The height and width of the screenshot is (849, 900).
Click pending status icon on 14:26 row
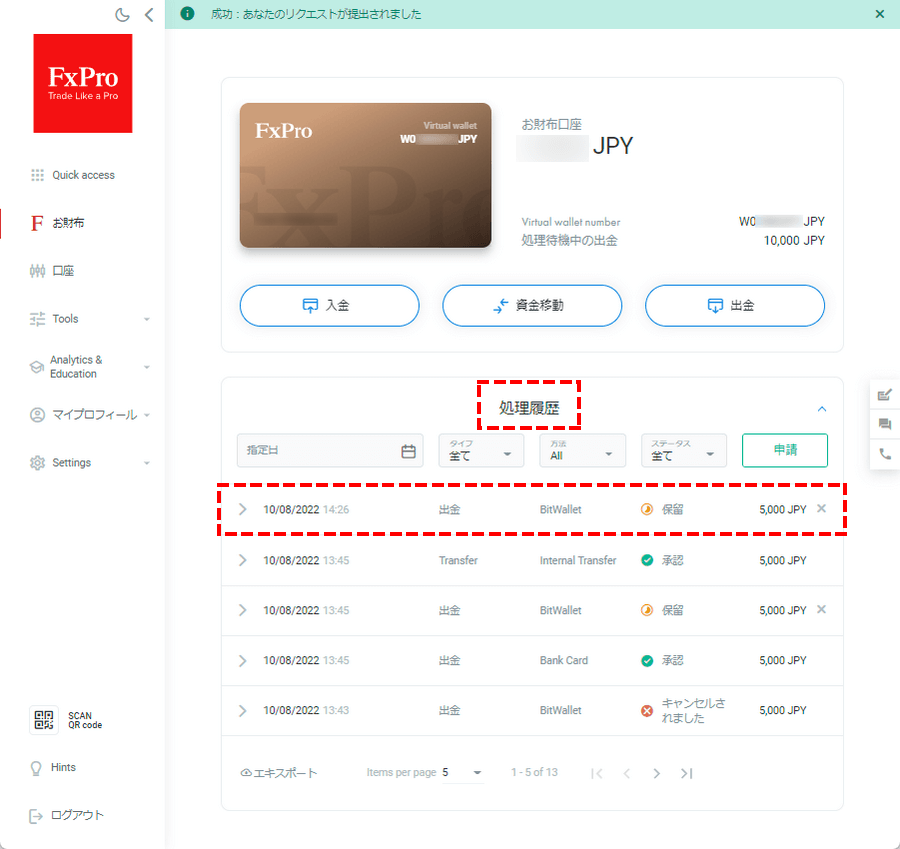coord(647,510)
